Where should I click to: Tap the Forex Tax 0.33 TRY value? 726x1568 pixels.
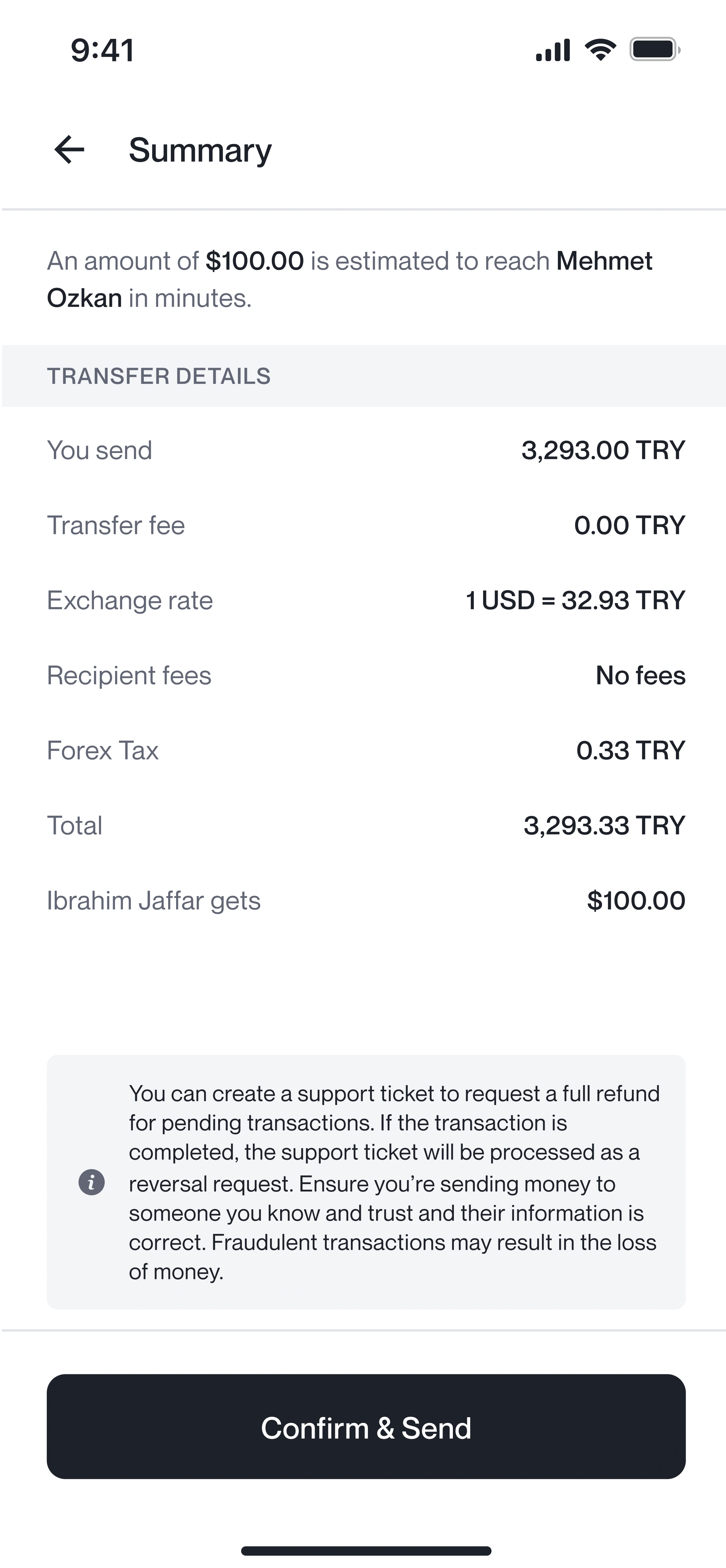[630, 751]
